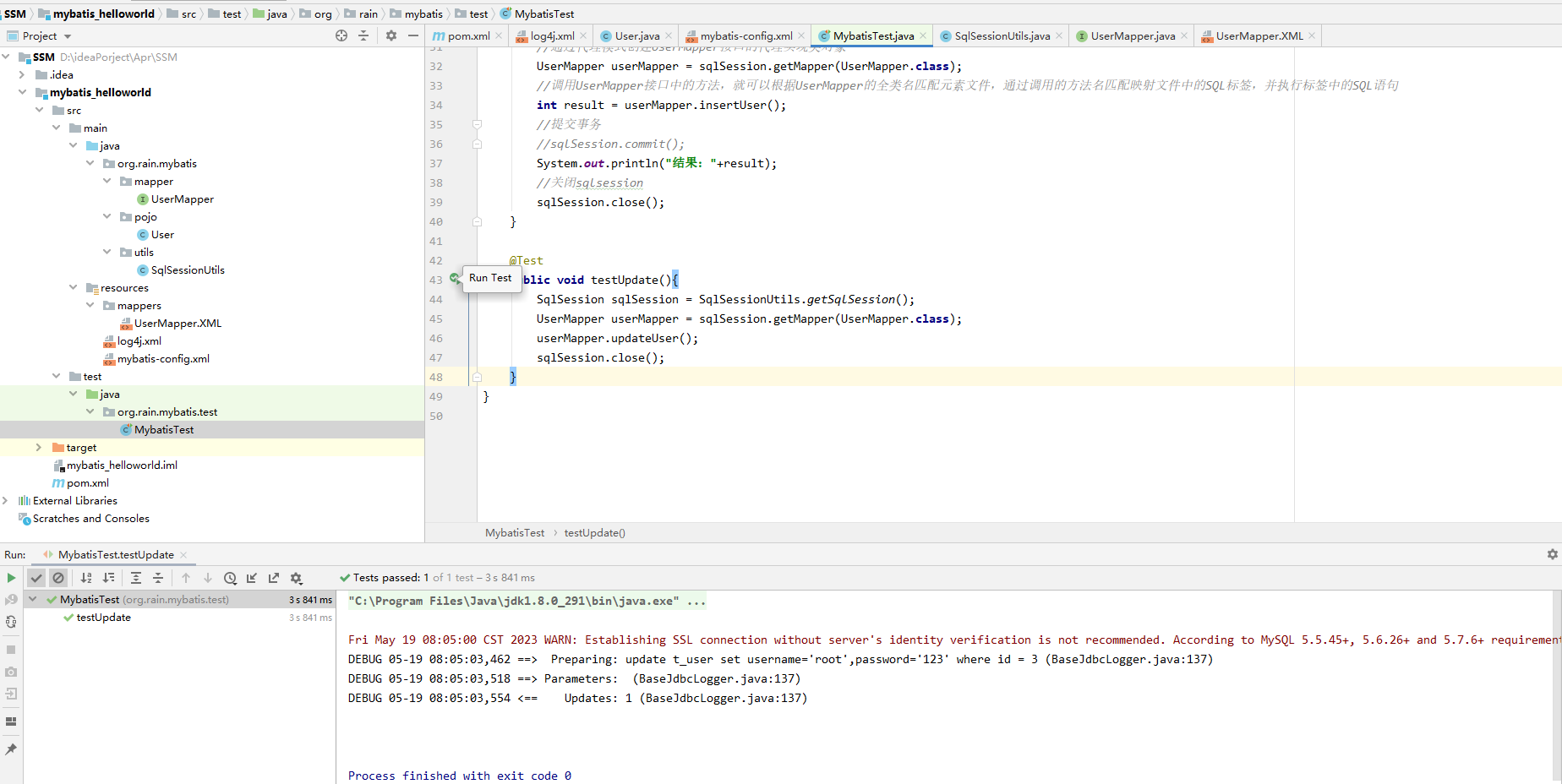Open Project panel settings gear
This screenshot has height=784, width=1562.
click(391, 35)
